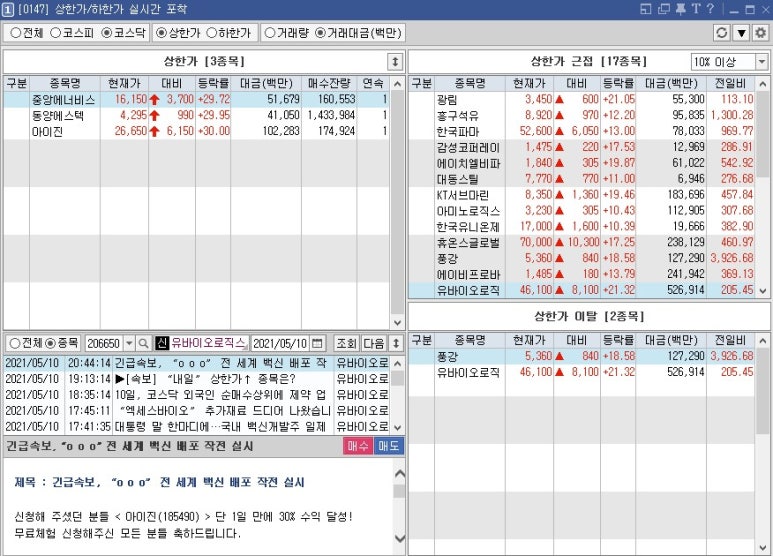Viewport: 773px width, 556px height.
Task: Click the magnifier search icon next to 206650
Action: coord(143,343)
